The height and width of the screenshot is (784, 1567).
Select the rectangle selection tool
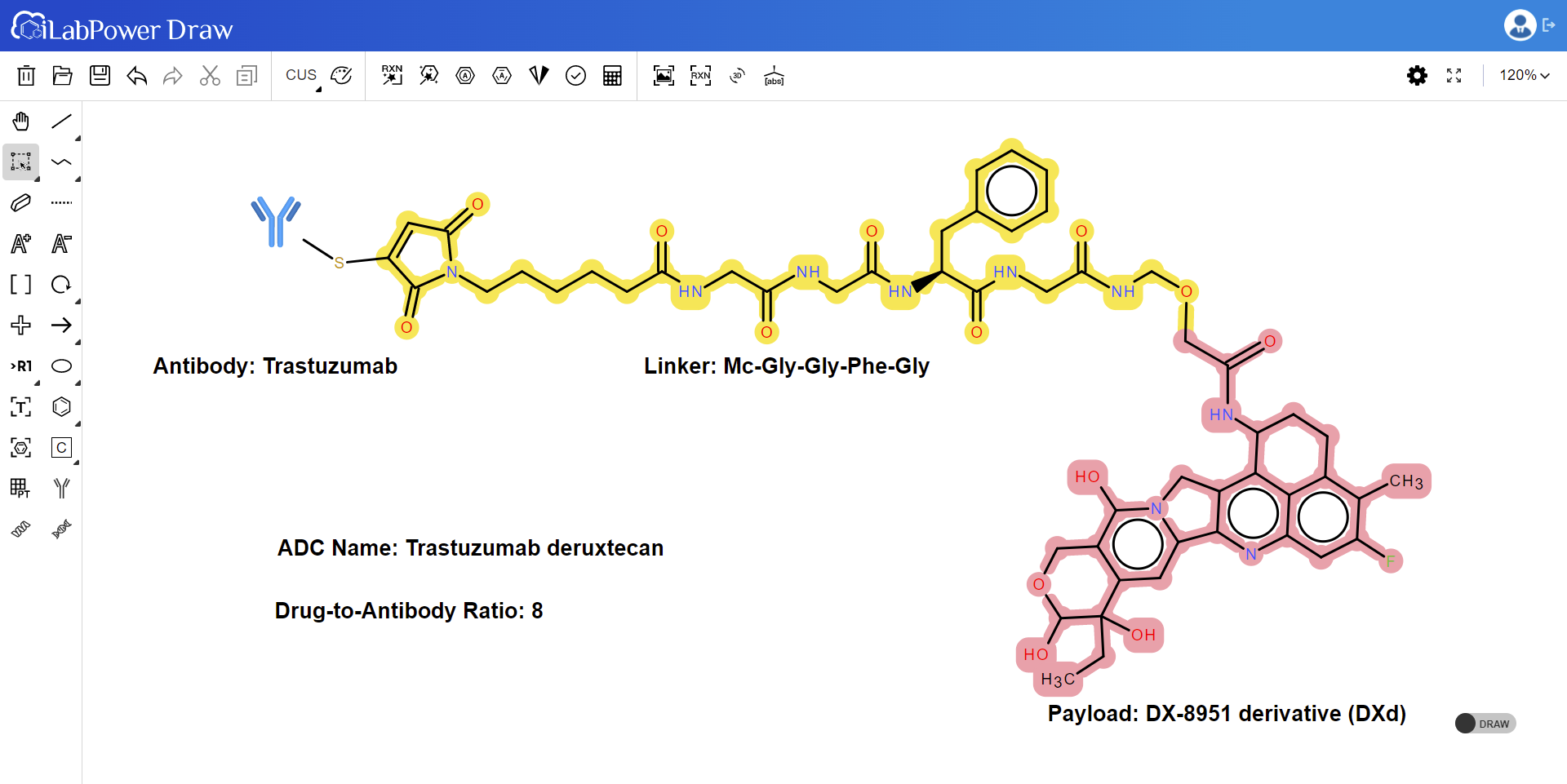(21, 162)
